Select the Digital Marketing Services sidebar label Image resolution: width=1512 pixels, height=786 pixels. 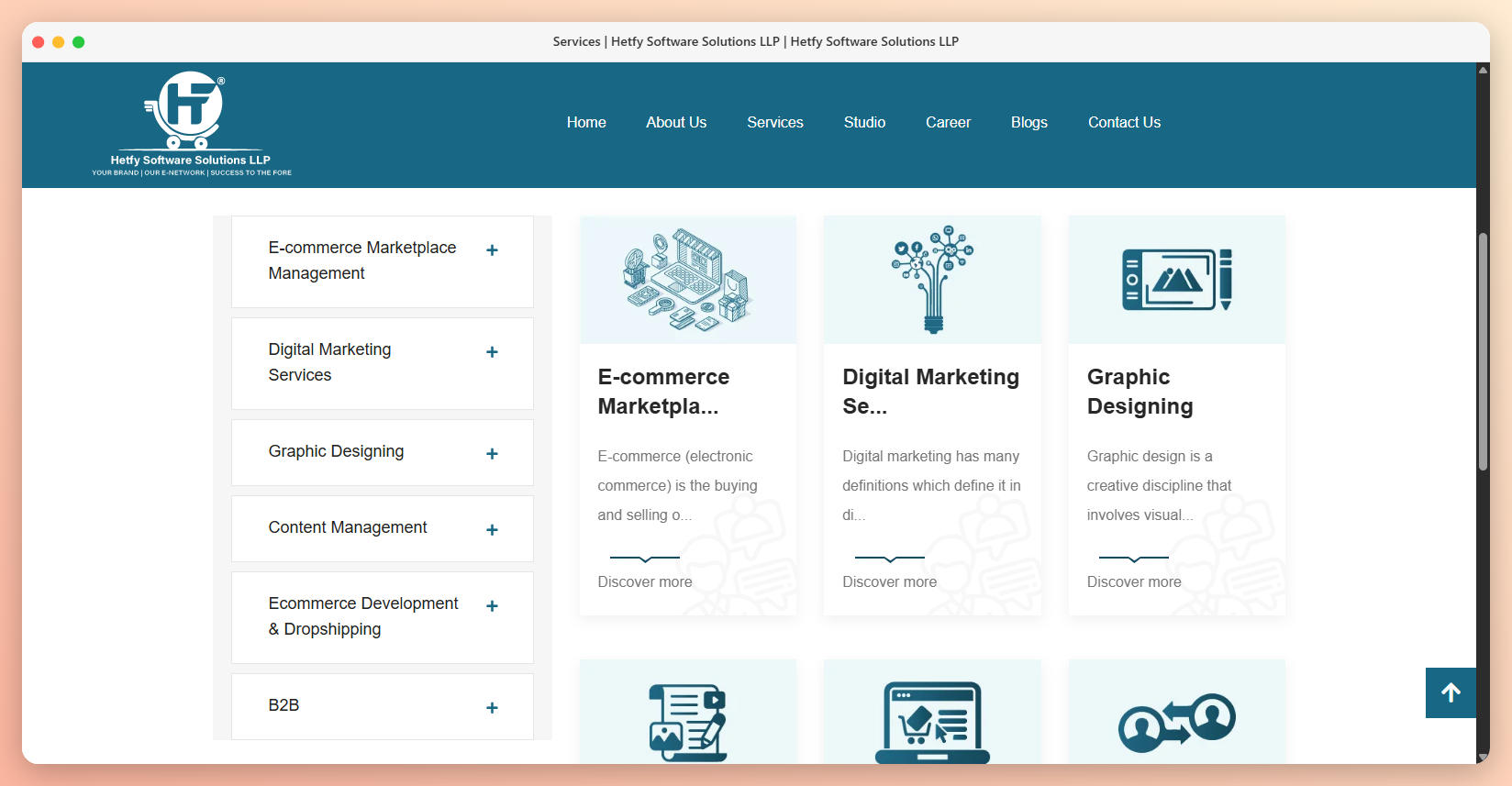(x=329, y=362)
